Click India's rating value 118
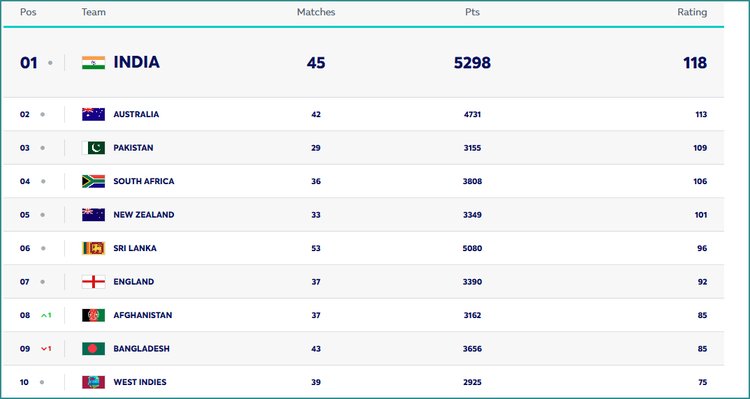Screen dimensions: 750x399 click(x=695, y=63)
